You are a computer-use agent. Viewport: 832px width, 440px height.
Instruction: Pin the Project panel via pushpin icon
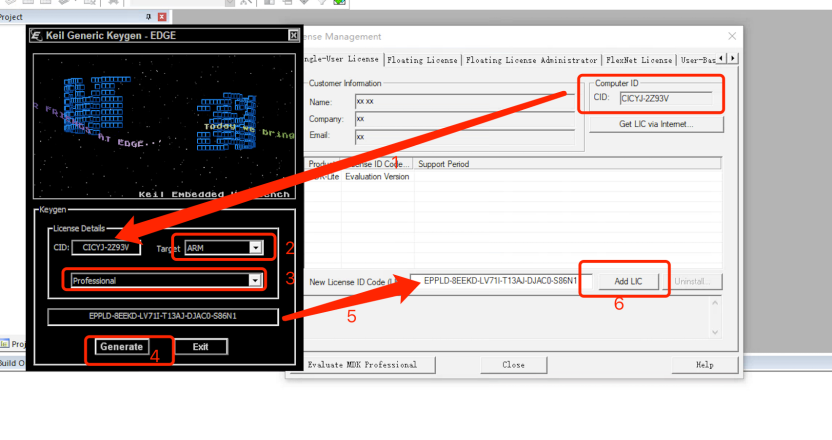[148, 17]
